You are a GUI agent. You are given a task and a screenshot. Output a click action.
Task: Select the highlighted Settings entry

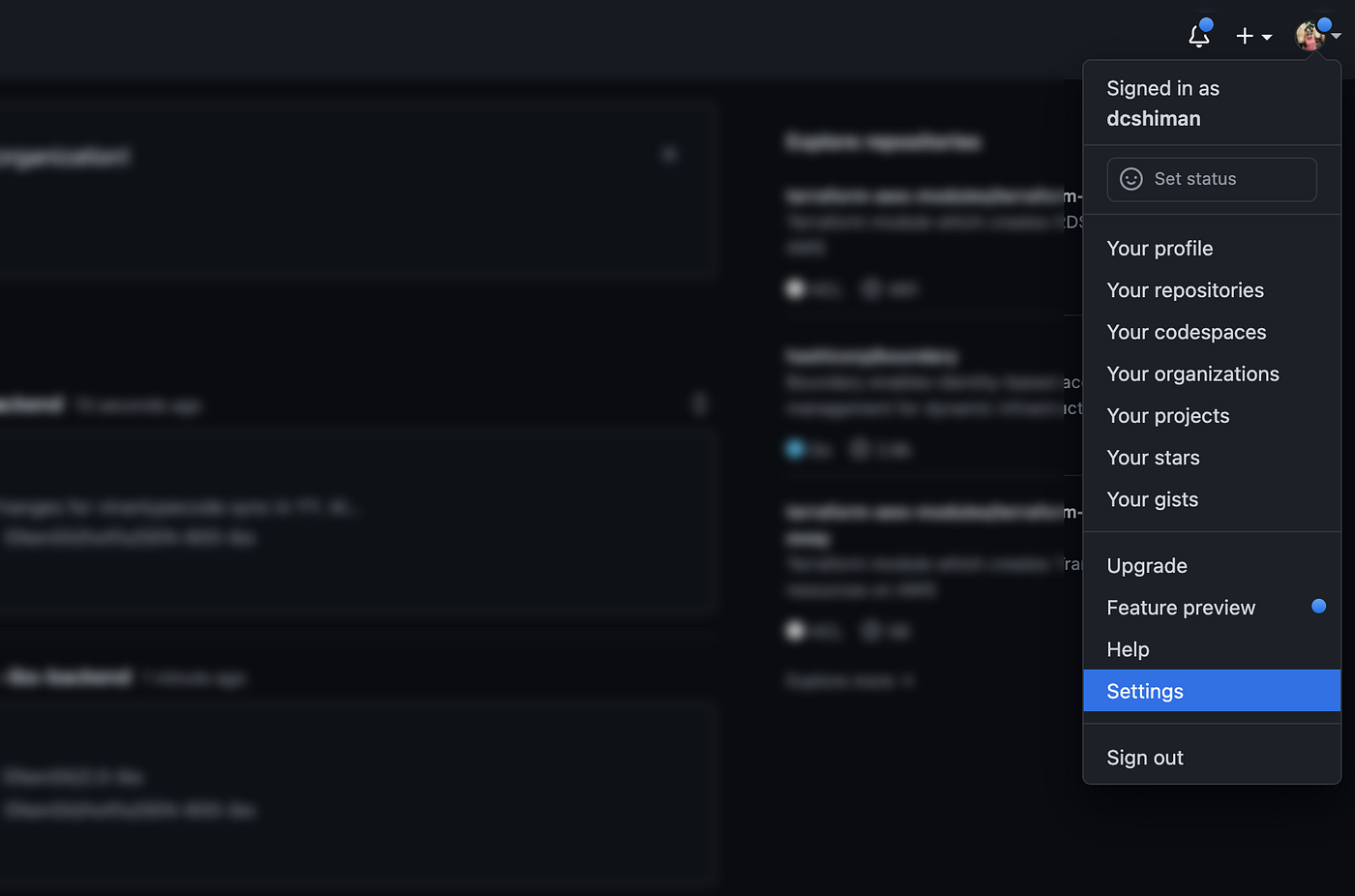pos(1145,691)
